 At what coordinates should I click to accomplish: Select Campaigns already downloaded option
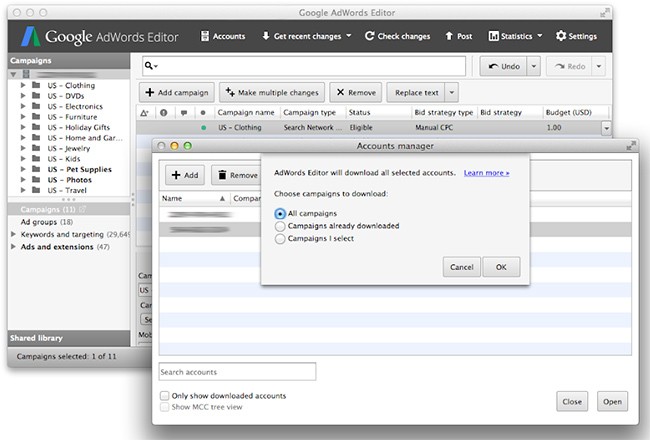[x=279, y=226]
